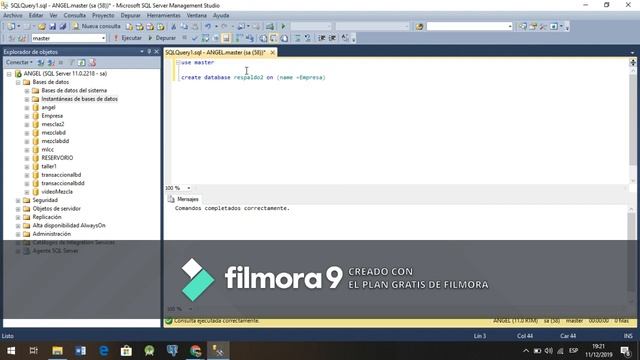Open the Ayuda menu
This screenshot has height=360, width=640.
pos(221,15)
